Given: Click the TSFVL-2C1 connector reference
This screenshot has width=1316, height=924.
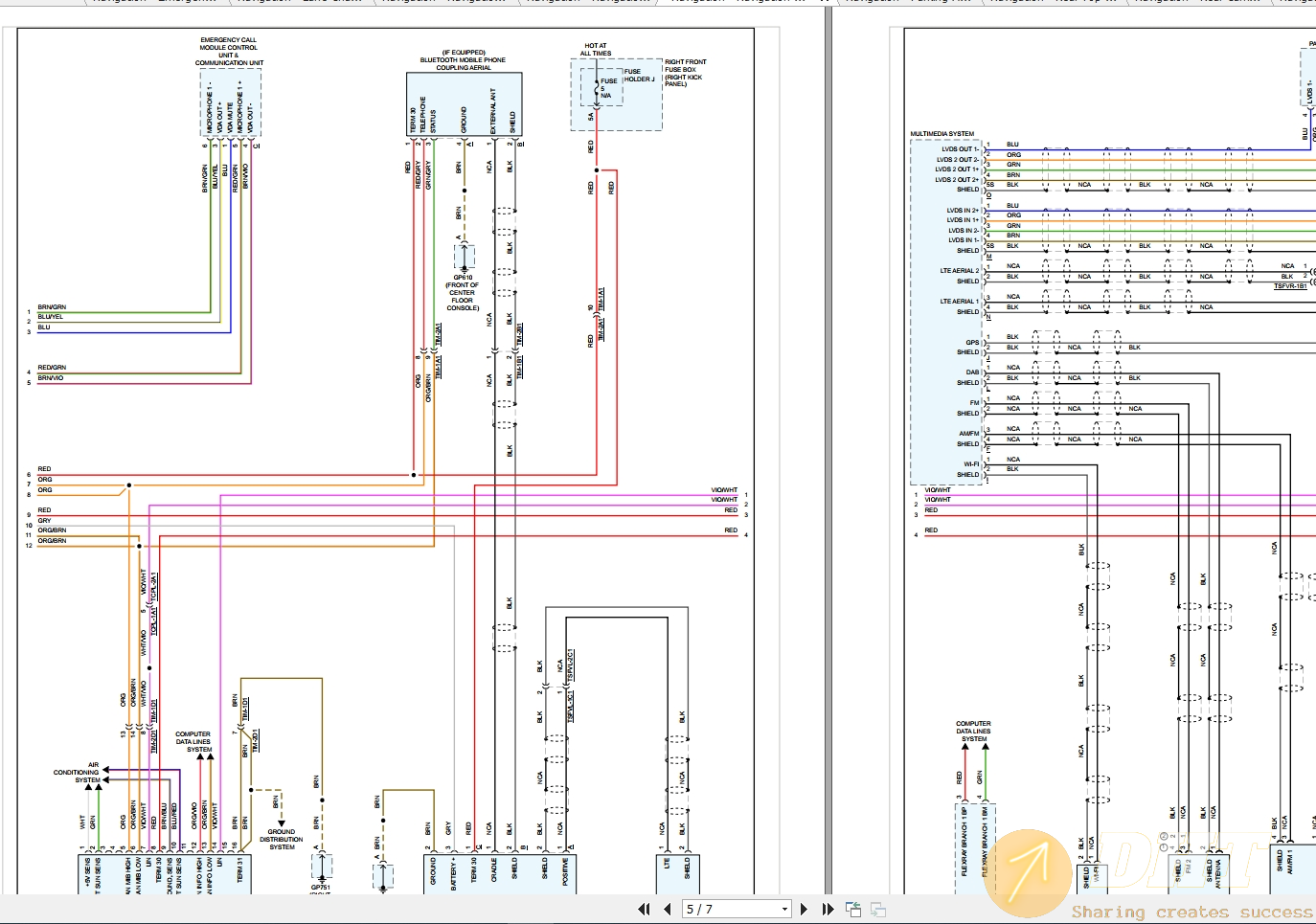Looking at the screenshot, I should click(570, 666).
